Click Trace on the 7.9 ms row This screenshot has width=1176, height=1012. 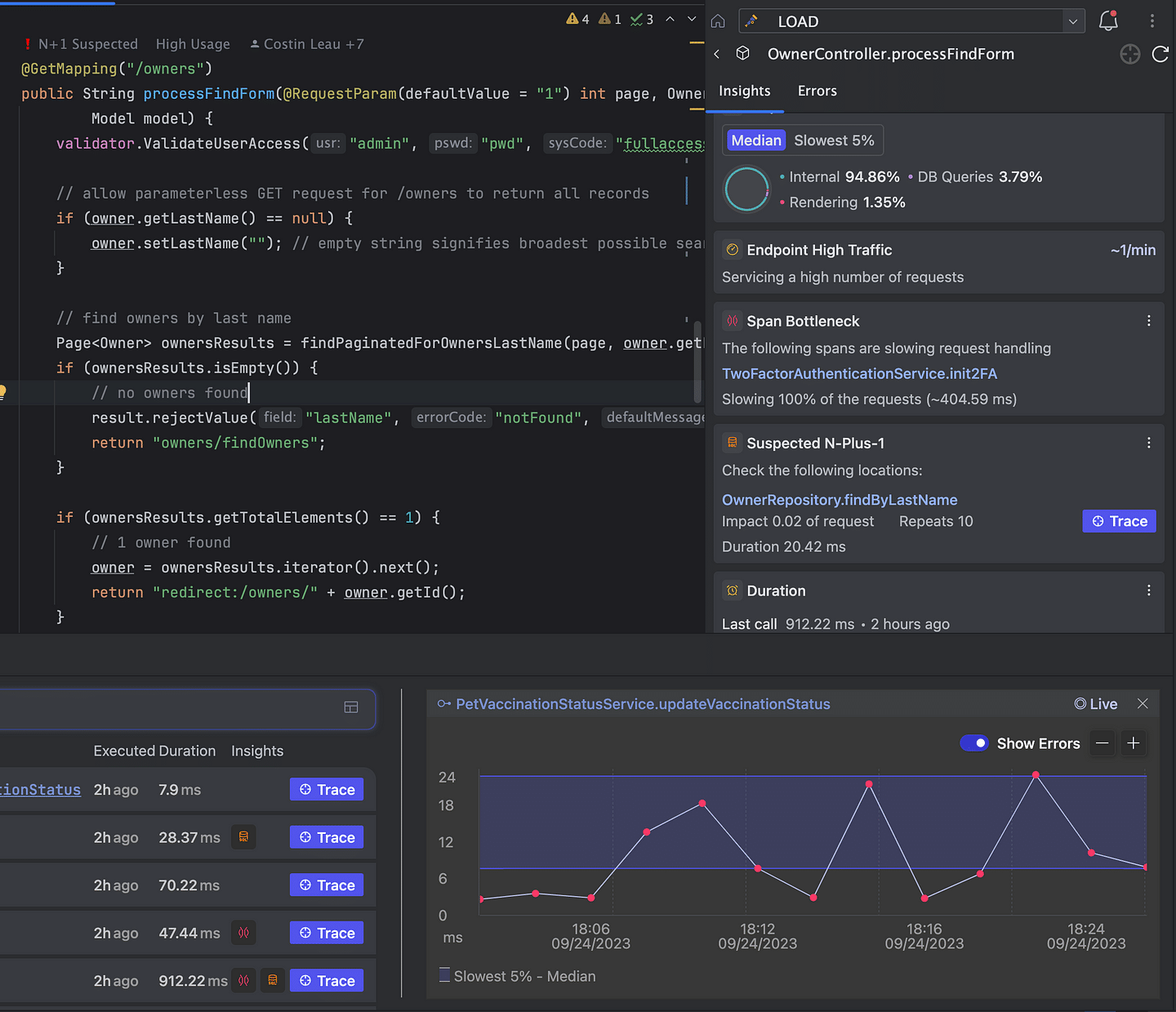327,790
